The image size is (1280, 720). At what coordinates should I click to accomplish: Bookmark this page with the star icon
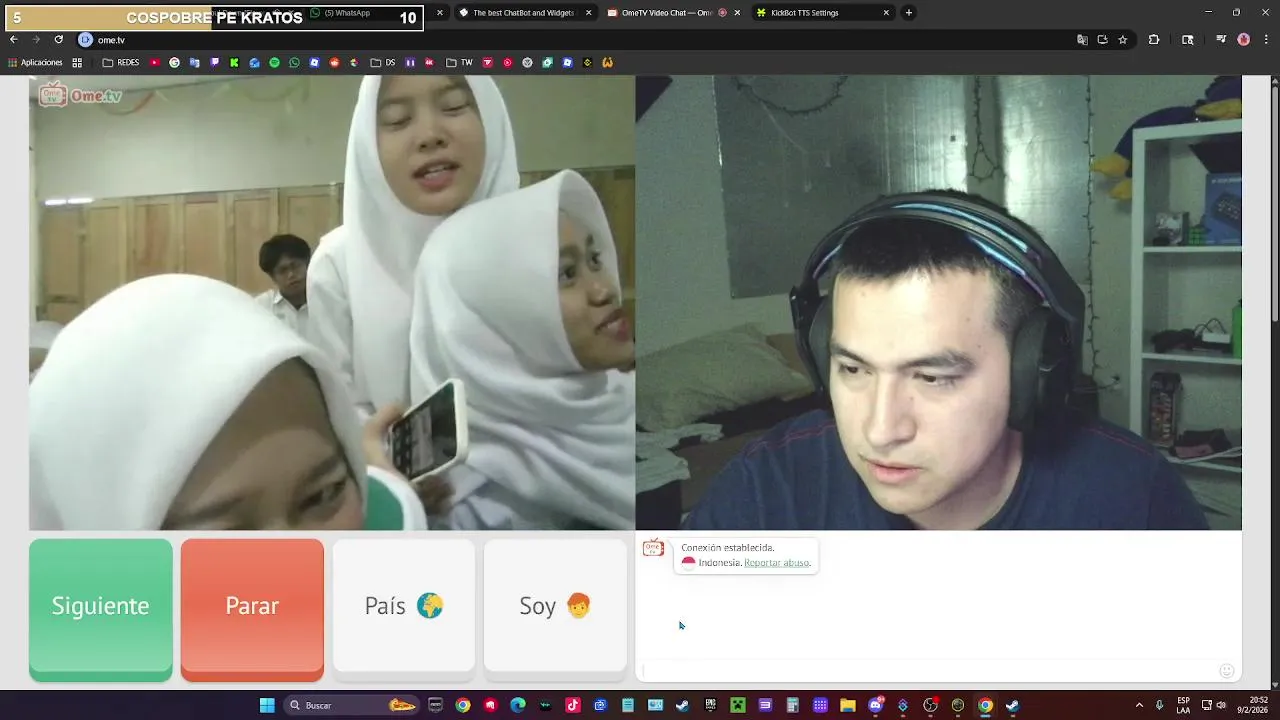point(1123,40)
